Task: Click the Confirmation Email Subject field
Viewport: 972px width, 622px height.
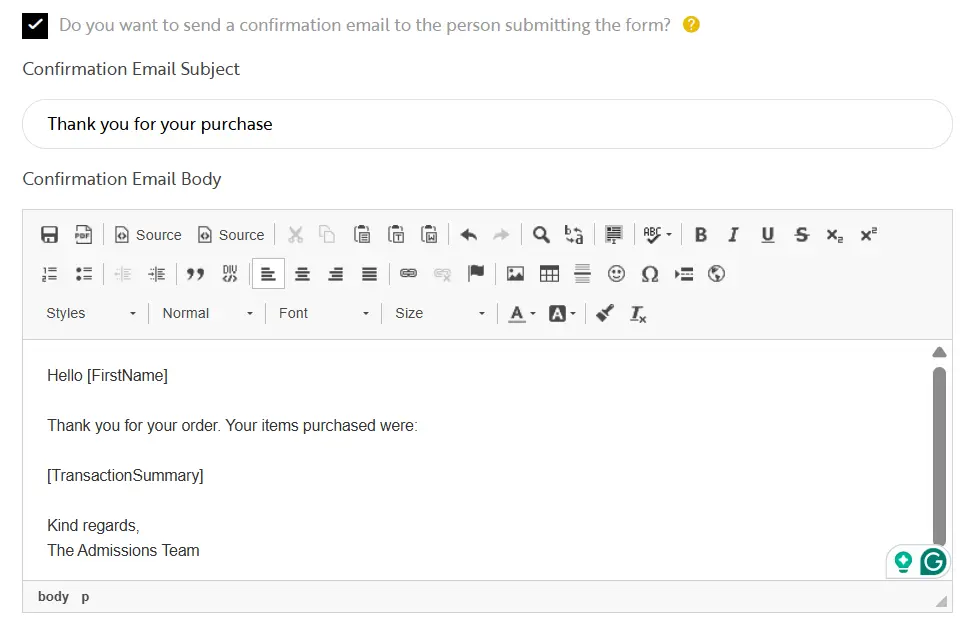Action: 487,124
